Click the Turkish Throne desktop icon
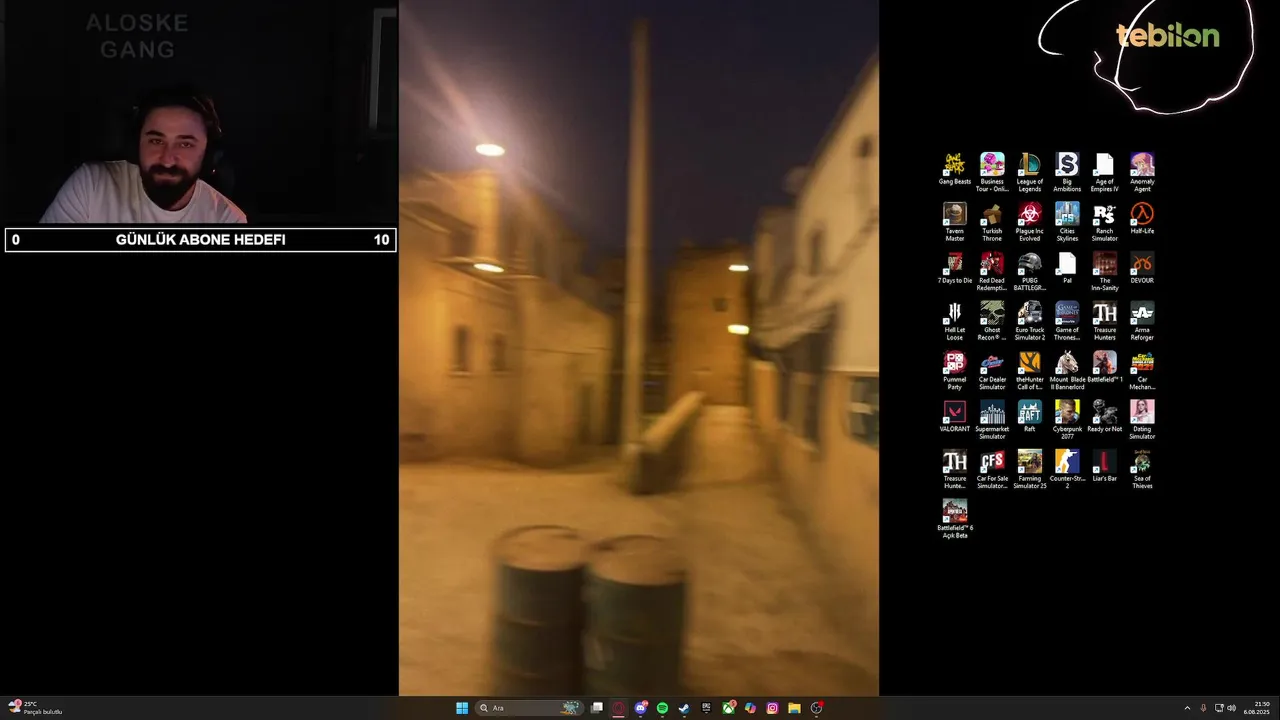 click(992, 222)
